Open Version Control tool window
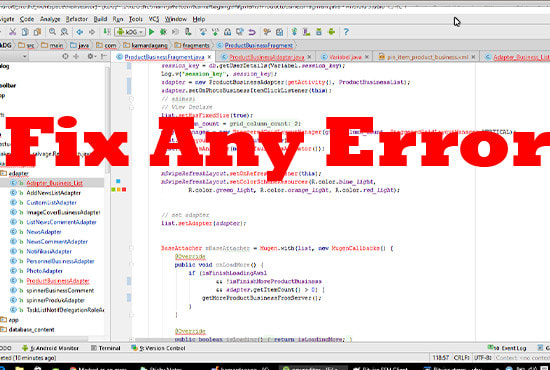The image size is (550, 370). click(x=159, y=348)
